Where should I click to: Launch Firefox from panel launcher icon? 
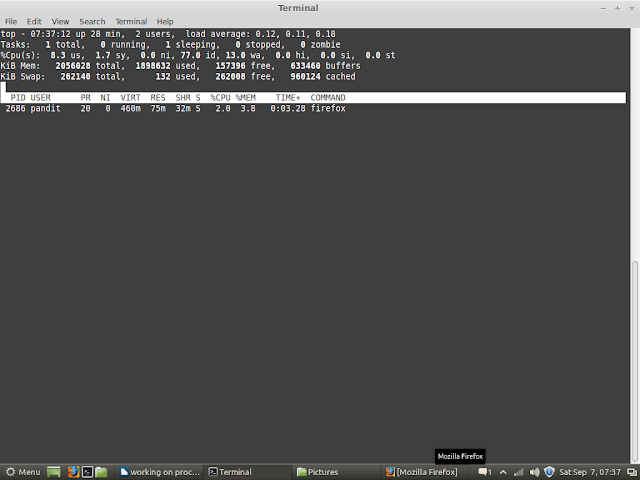pyautogui.click(x=73, y=472)
